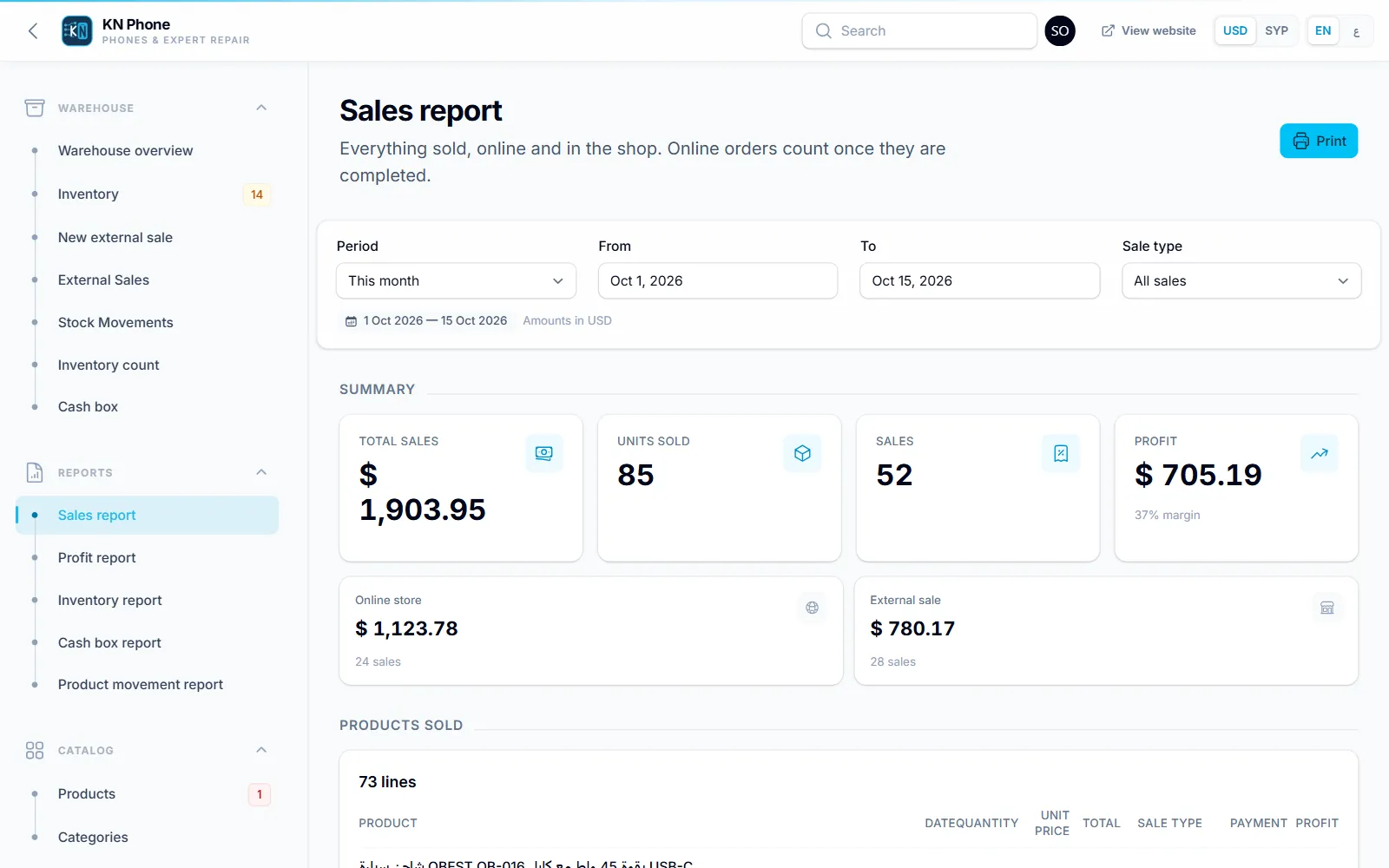Click the Search field
The height and width of the screenshot is (868, 1389).
click(x=919, y=30)
